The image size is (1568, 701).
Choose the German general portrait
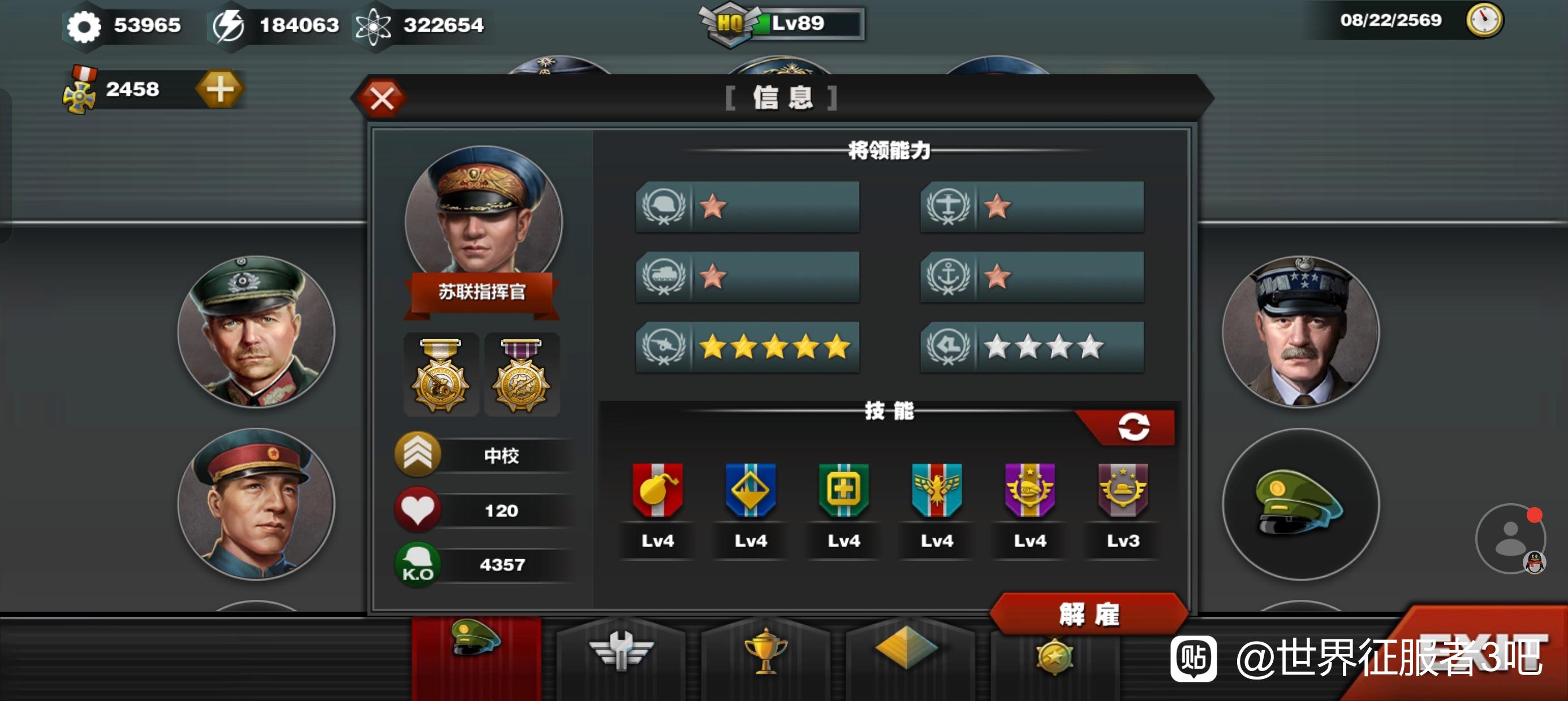tap(256, 332)
